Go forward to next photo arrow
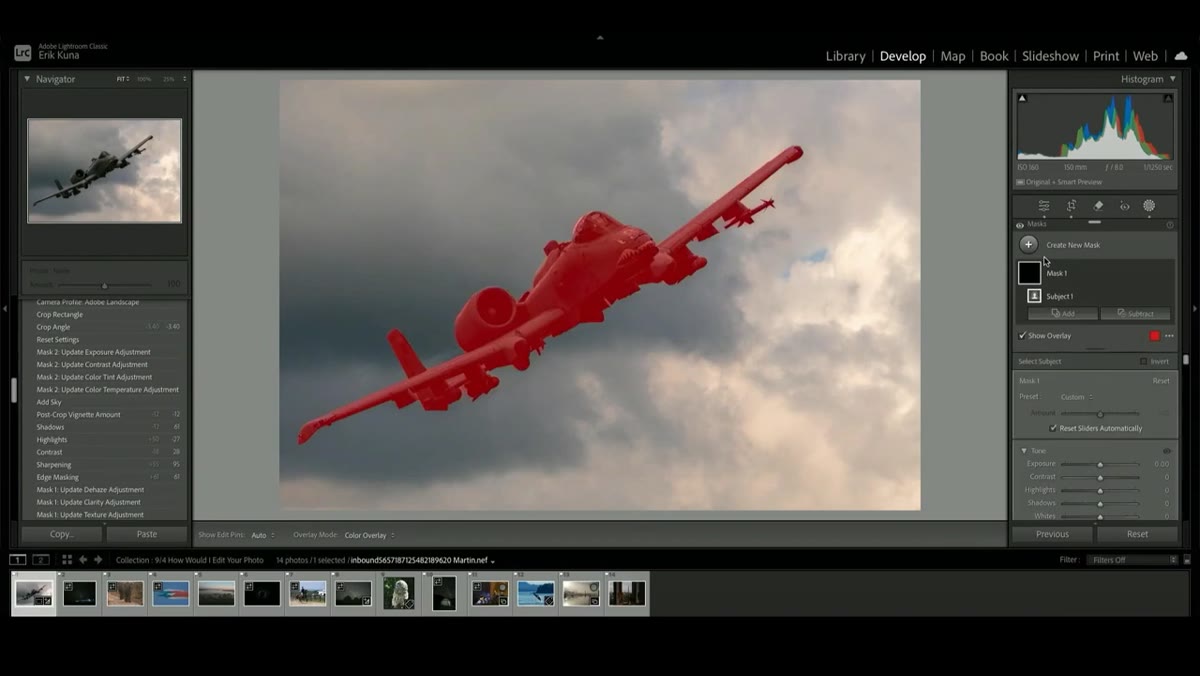1200x676 pixels. pyautogui.click(x=98, y=560)
